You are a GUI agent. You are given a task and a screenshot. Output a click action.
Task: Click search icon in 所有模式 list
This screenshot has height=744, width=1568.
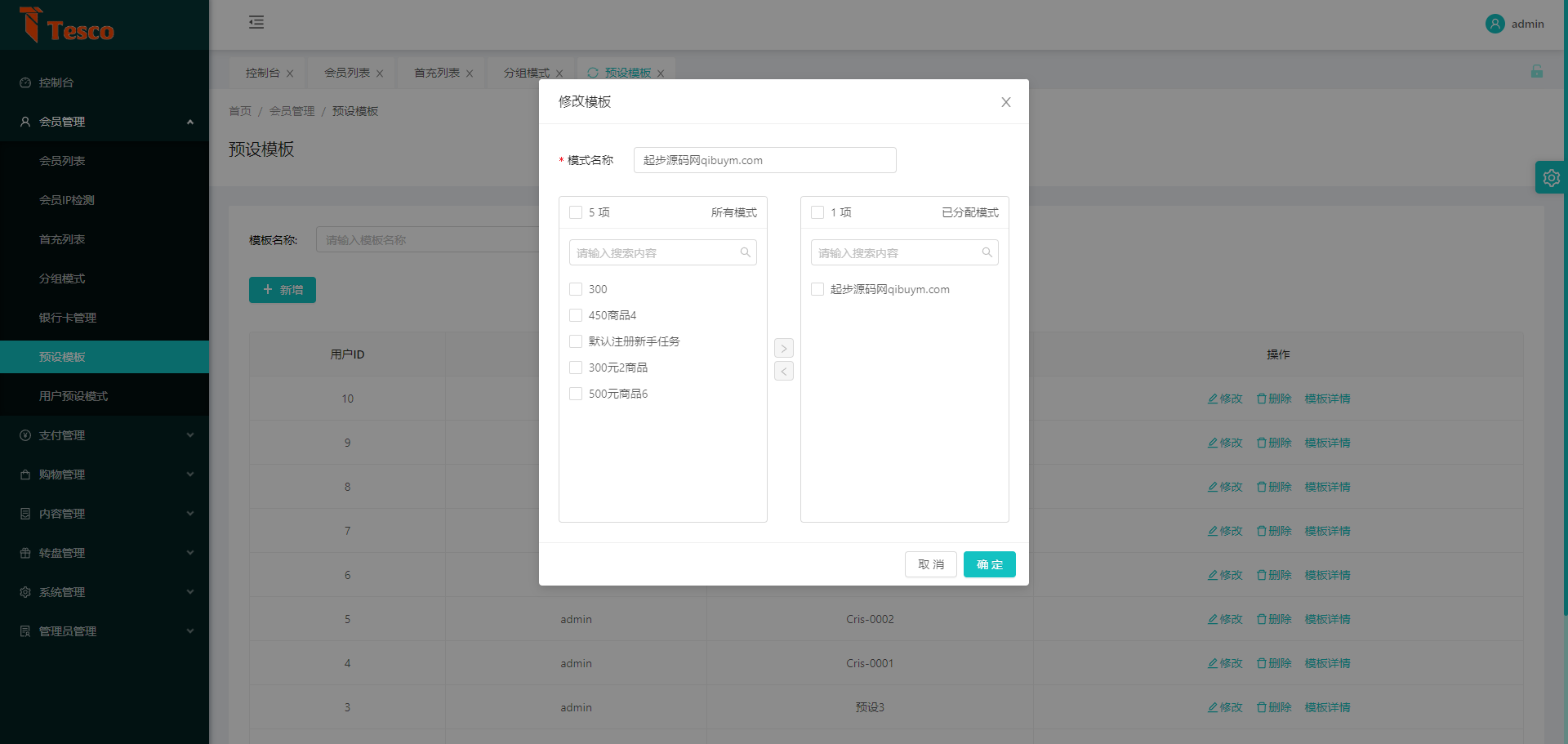pos(745,253)
